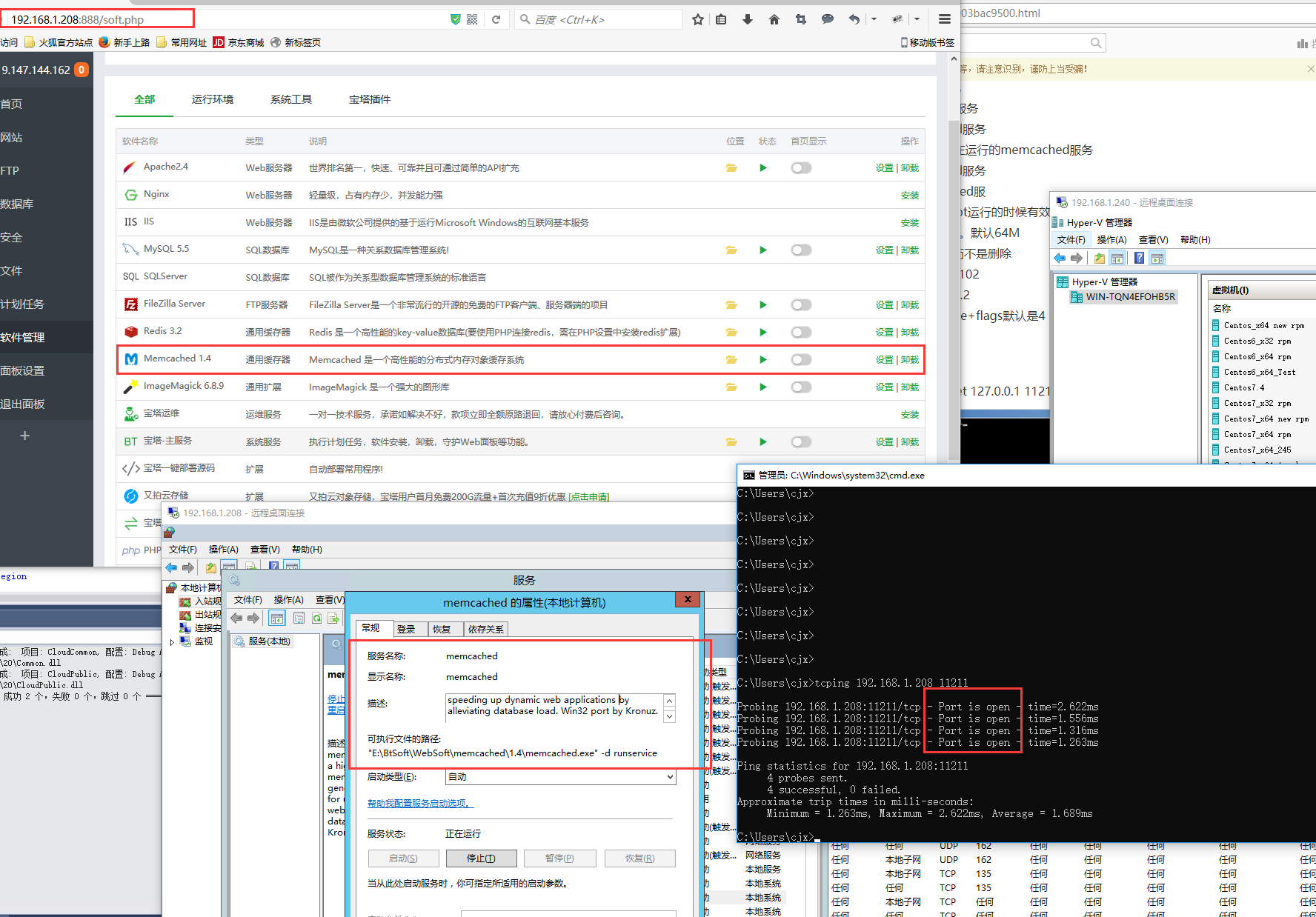Click 停止(T) button to stop memcached service
The width and height of the screenshot is (1316, 917).
click(x=481, y=858)
